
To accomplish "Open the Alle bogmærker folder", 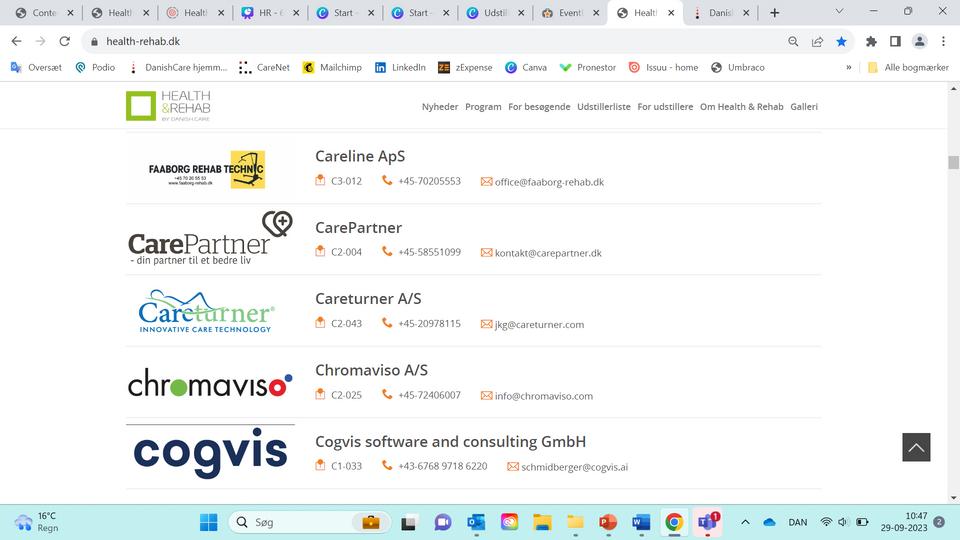I will pos(909,67).
